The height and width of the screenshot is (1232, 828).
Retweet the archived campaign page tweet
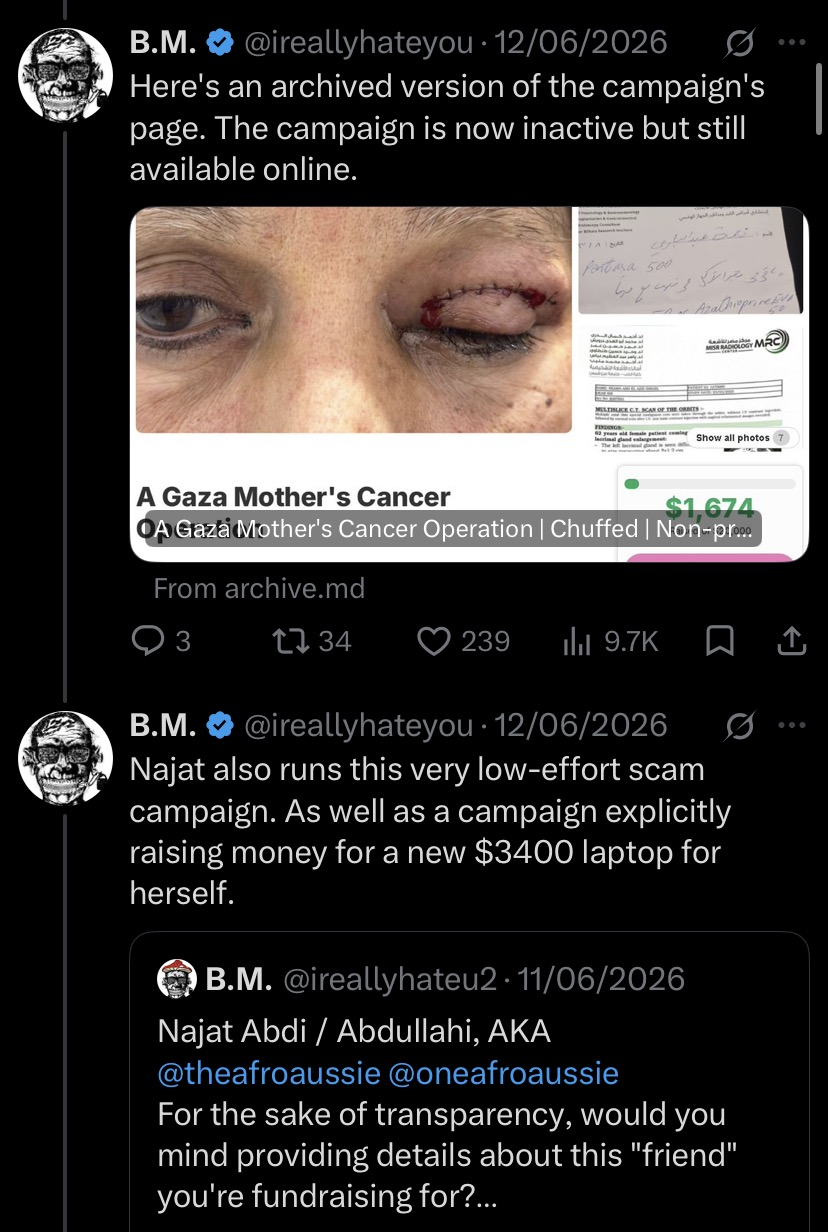pyautogui.click(x=313, y=641)
